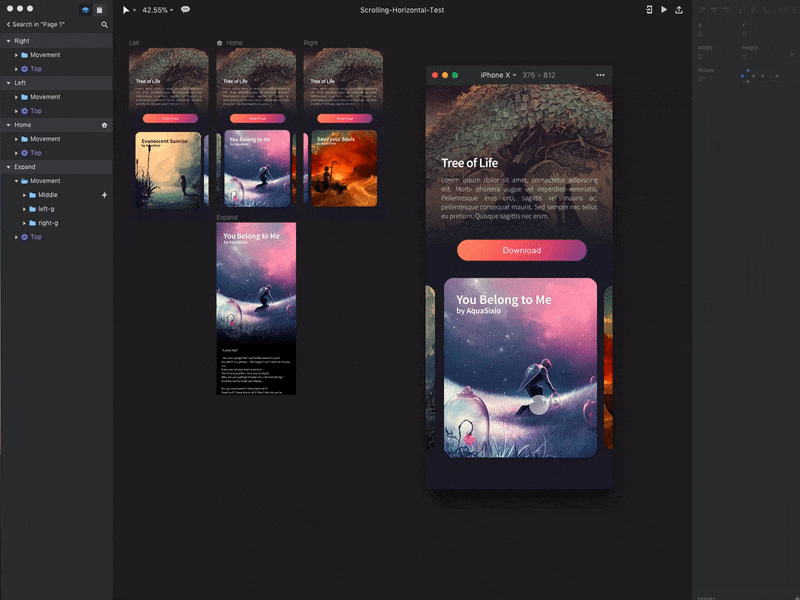Screen dimensions: 800x600
Task: Click the 375 × 812 dimensions in preview
Action: (x=538, y=75)
